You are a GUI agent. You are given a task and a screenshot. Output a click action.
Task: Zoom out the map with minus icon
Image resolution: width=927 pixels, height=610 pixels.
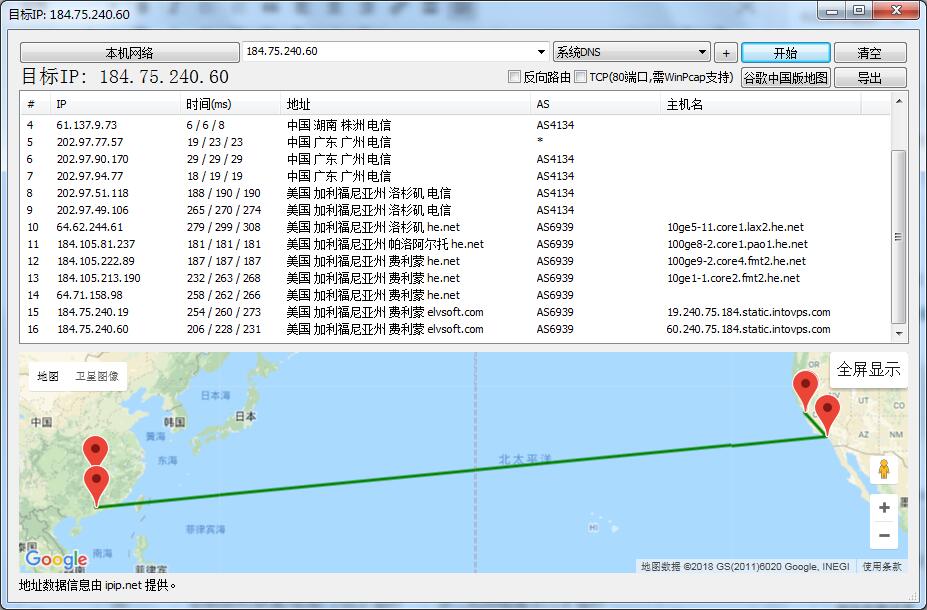click(883, 536)
